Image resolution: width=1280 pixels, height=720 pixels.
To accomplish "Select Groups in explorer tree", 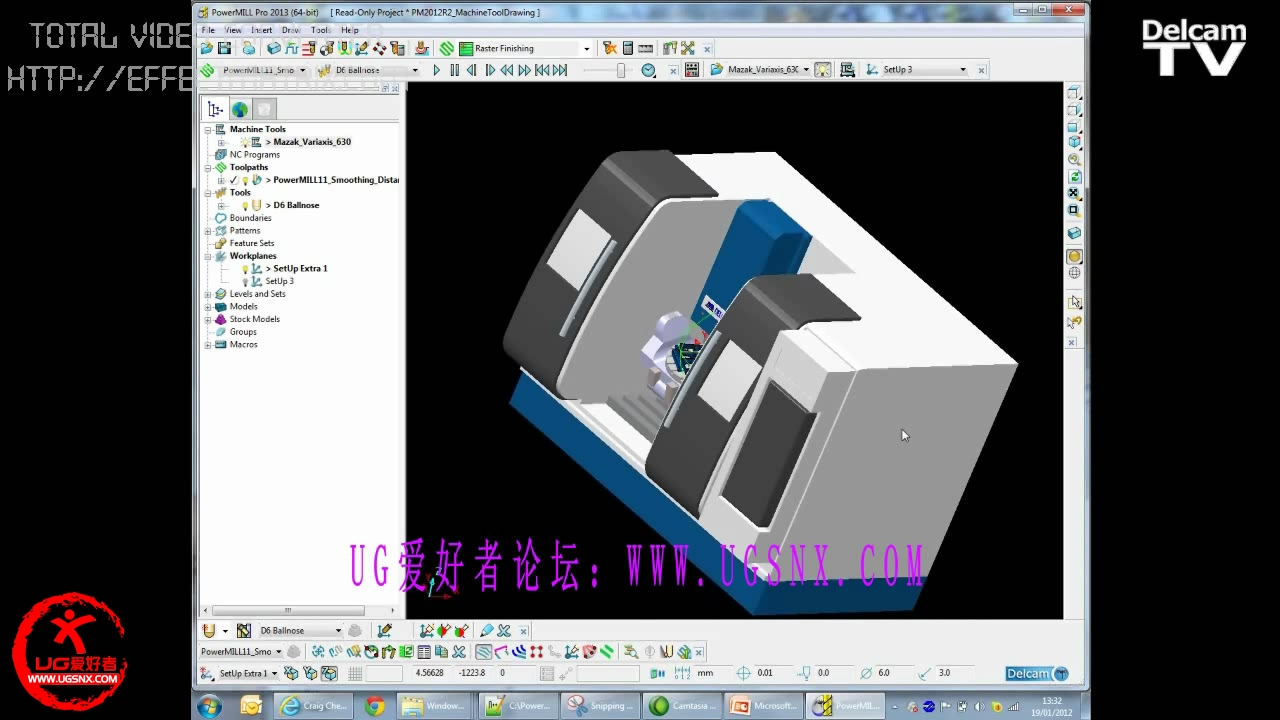I will tap(242, 332).
